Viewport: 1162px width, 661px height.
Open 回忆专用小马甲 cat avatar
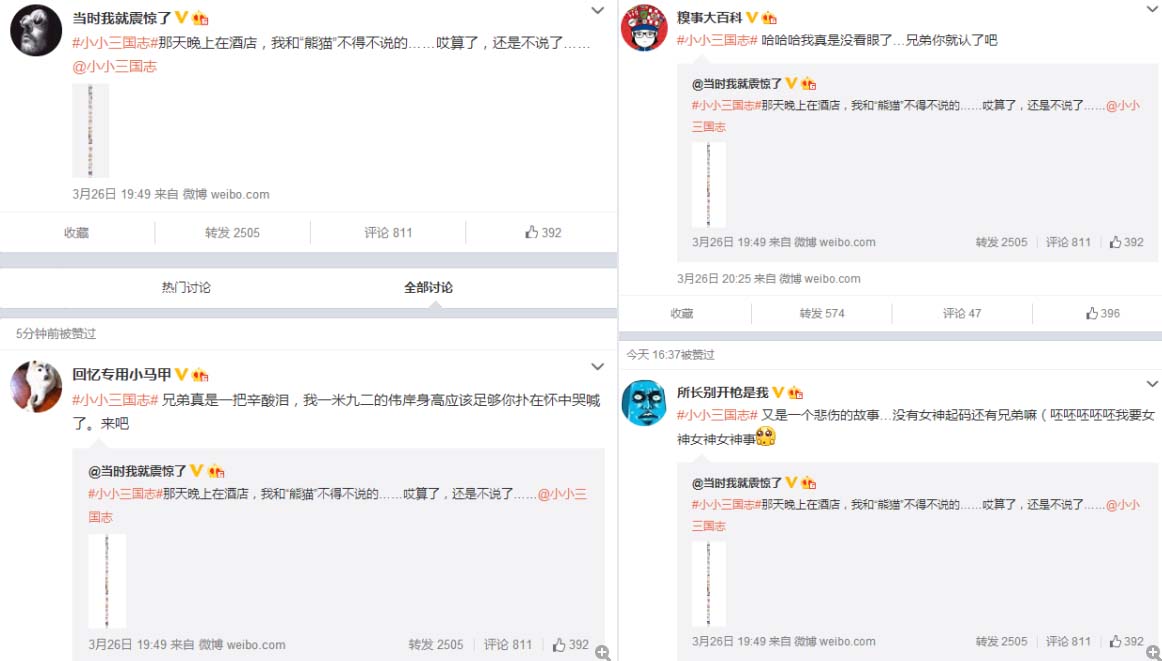[x=36, y=386]
